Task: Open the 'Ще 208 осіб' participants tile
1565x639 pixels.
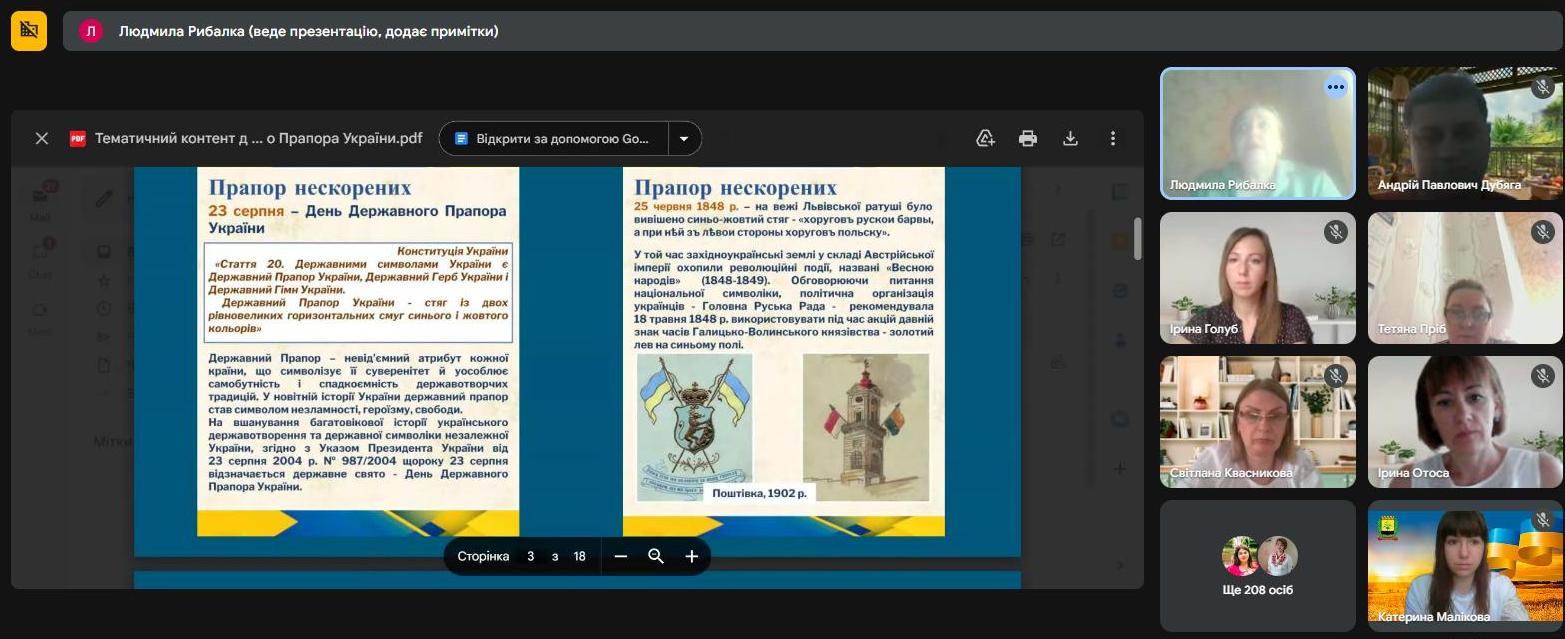Action: (1257, 566)
